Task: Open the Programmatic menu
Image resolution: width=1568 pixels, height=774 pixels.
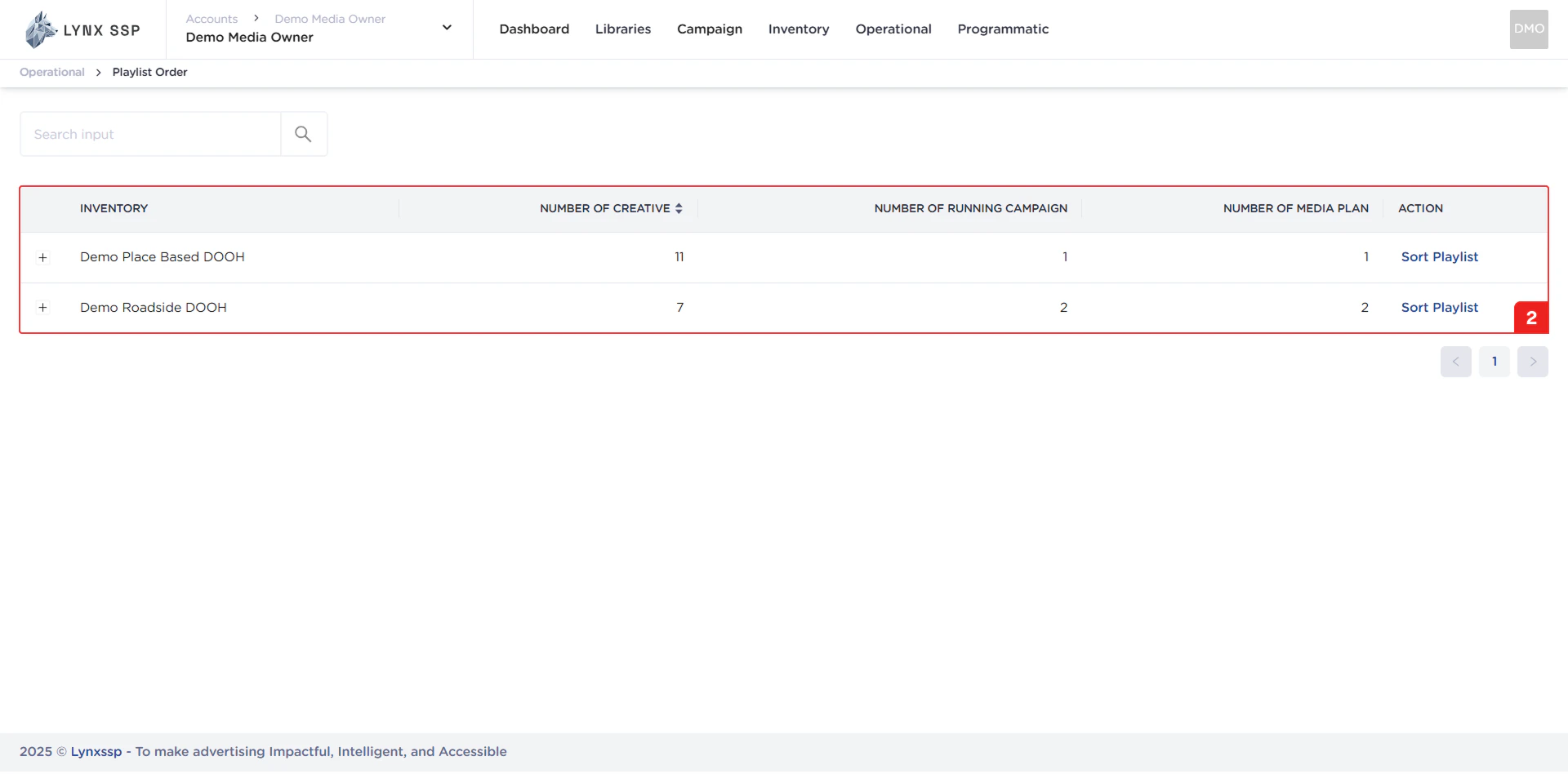Action: (x=1003, y=29)
